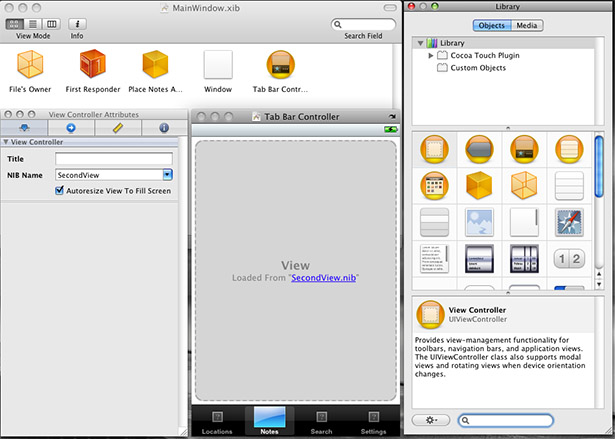Open the Size inspector ruler tab
615x439 pixels.
point(118,128)
